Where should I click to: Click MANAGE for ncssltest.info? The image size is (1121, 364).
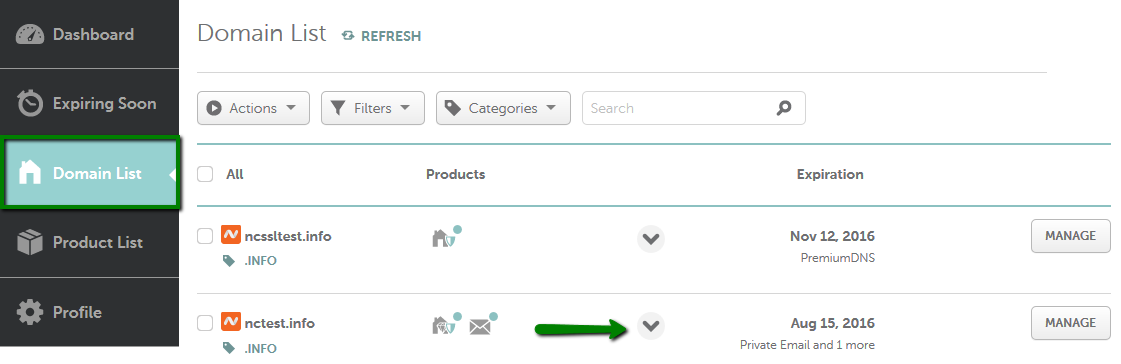click(x=1070, y=236)
